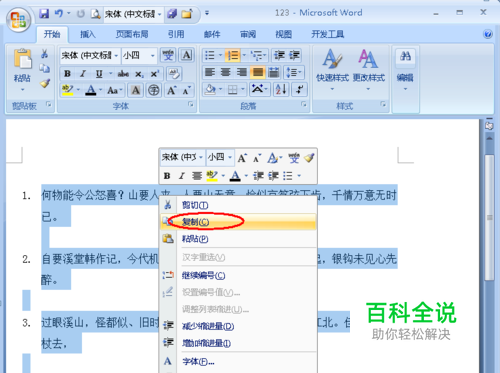This screenshot has height=373, width=500.
Task: Select Format Painter brush in ribbon clipboard group
Action: (x=45, y=83)
